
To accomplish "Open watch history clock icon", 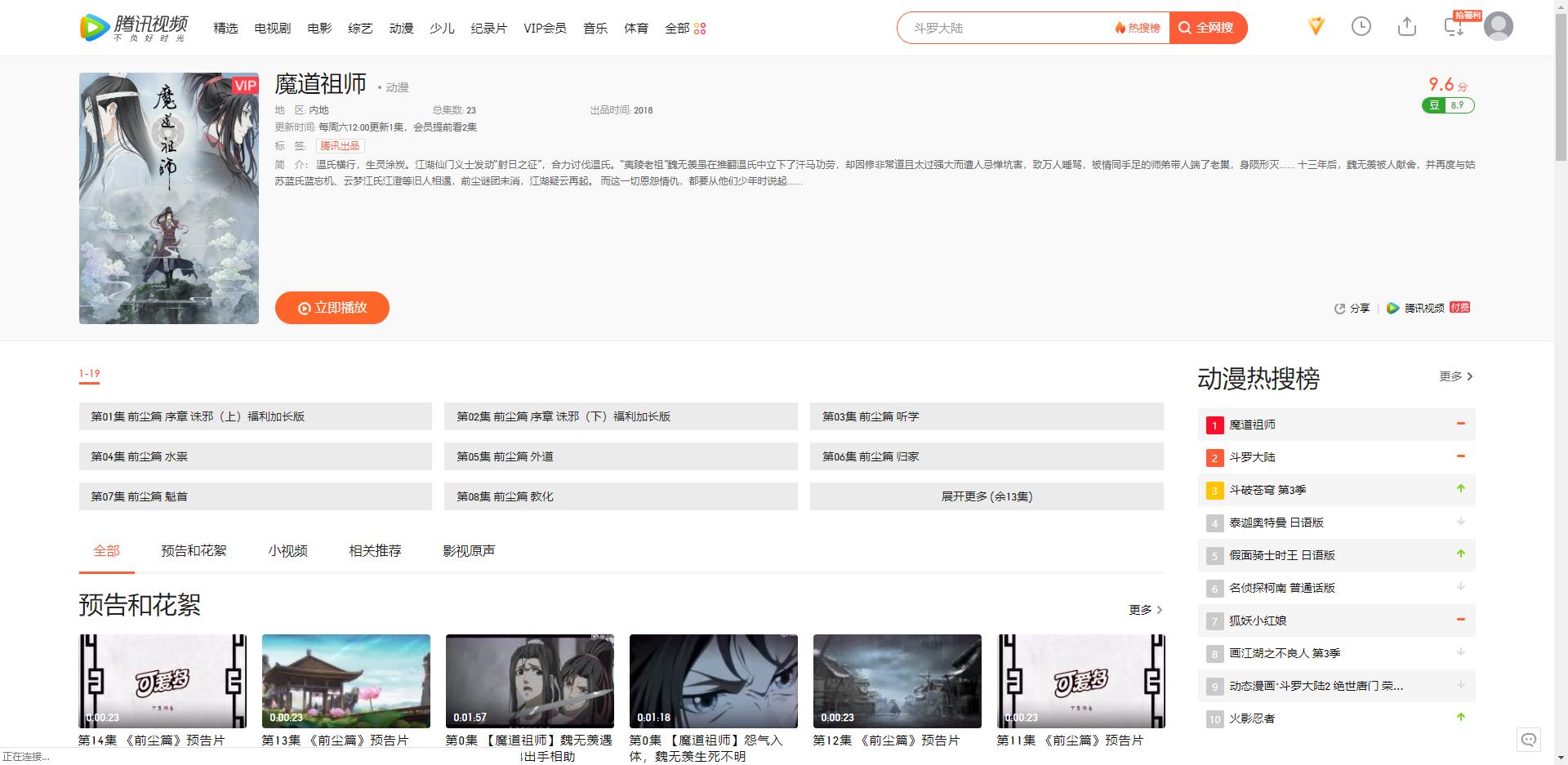I will (x=1361, y=27).
